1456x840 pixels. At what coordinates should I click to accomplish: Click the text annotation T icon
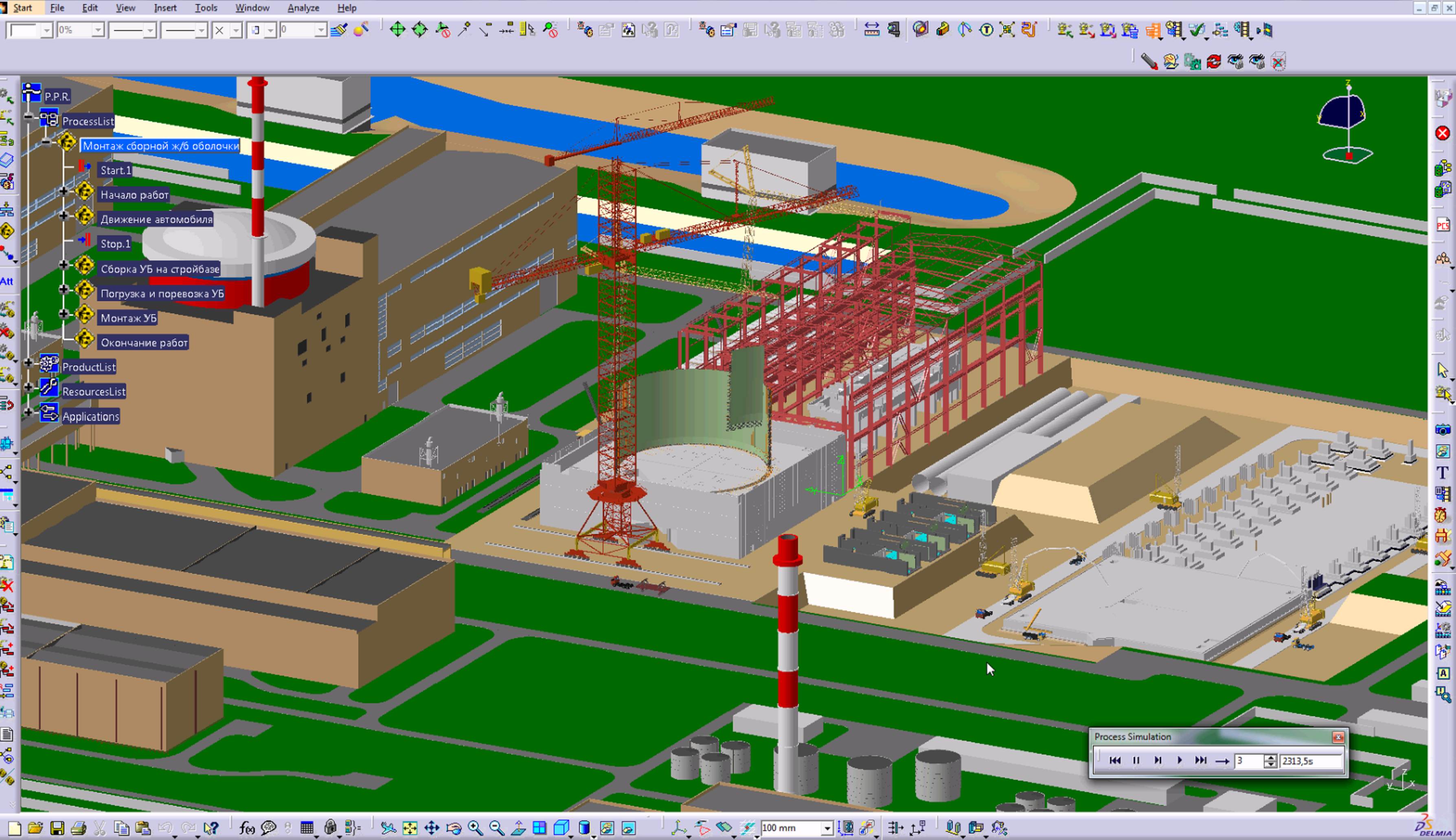pyautogui.click(x=1442, y=472)
